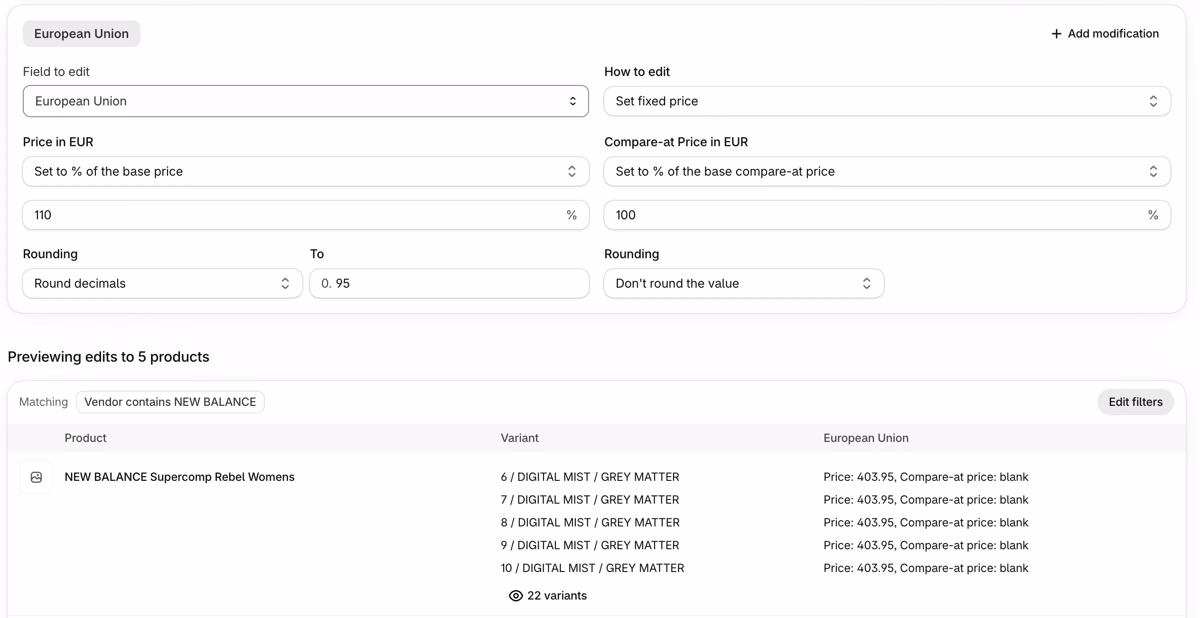Click the compare-at percentage field showing 100

pyautogui.click(x=887, y=215)
